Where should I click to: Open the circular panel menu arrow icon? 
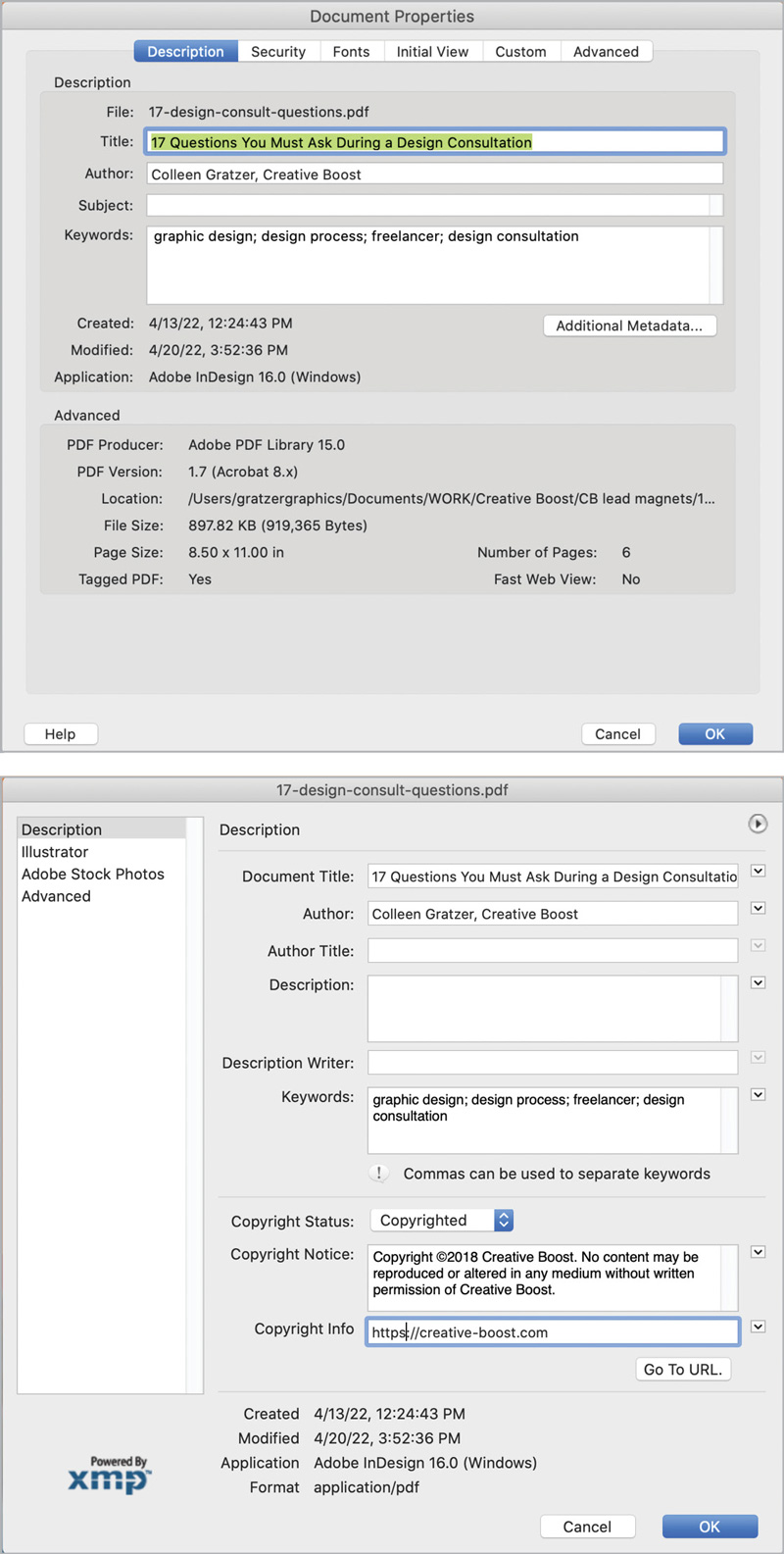click(758, 824)
